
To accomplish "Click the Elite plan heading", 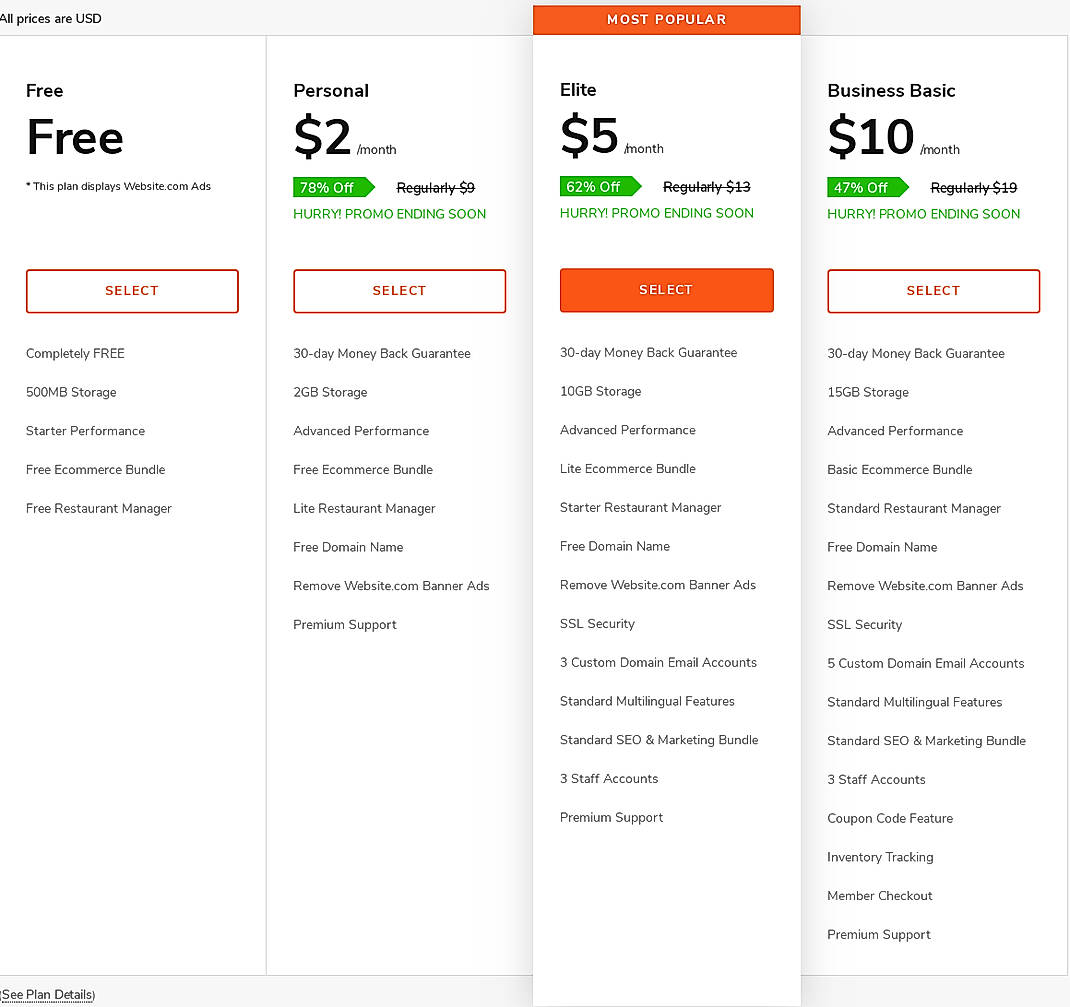I will pyautogui.click(x=578, y=90).
